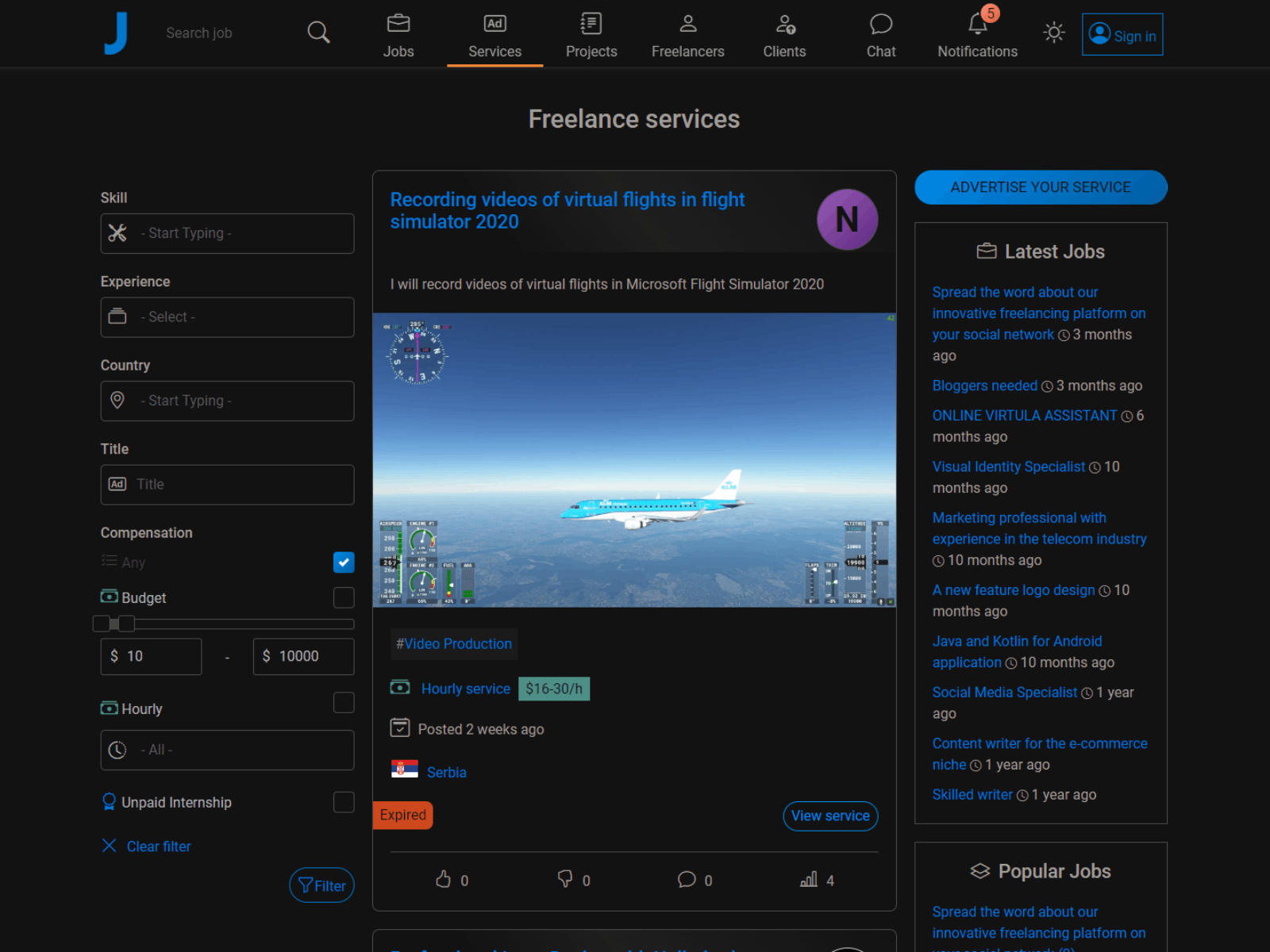Viewport: 1270px width, 952px height.
Task: Go to the Jobs tab
Action: [x=398, y=36]
